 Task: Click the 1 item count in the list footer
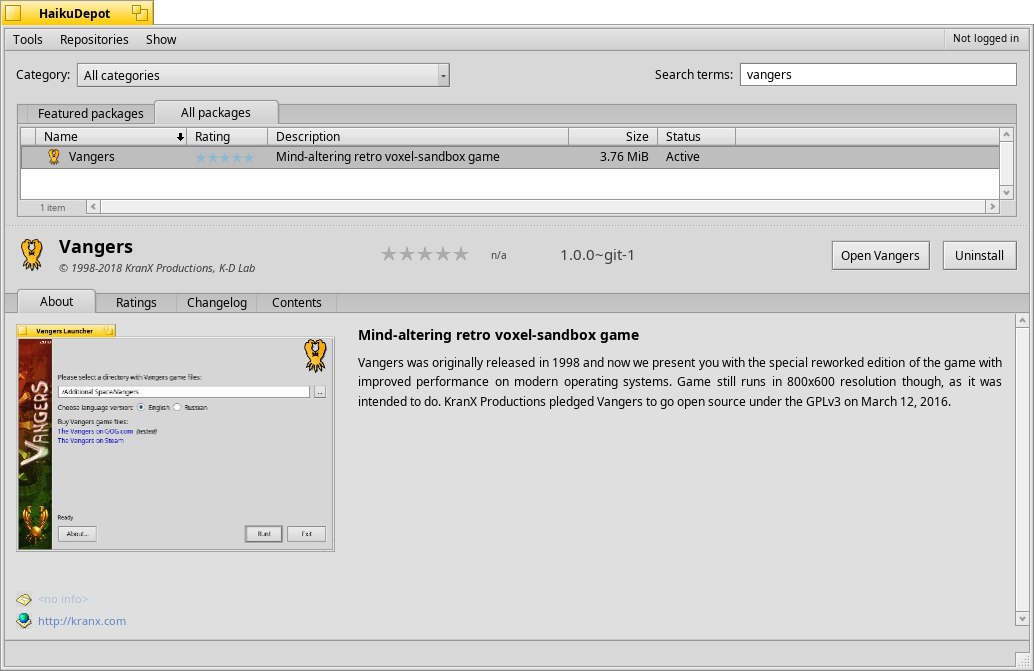pos(53,208)
